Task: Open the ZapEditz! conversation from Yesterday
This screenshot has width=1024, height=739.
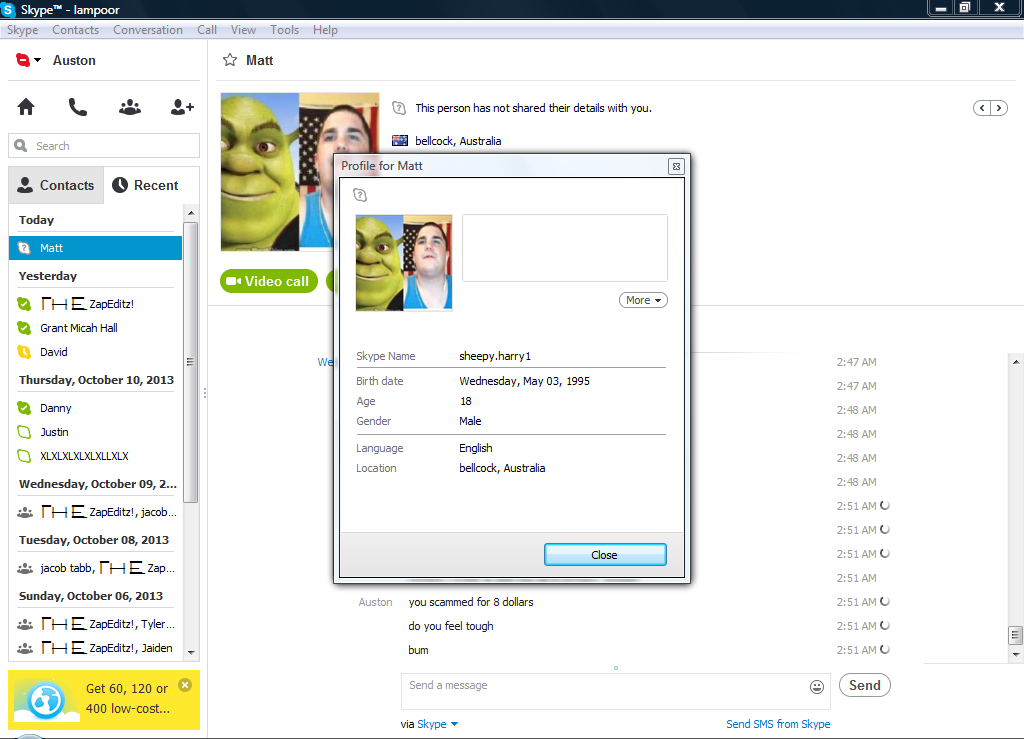Action: (95, 304)
